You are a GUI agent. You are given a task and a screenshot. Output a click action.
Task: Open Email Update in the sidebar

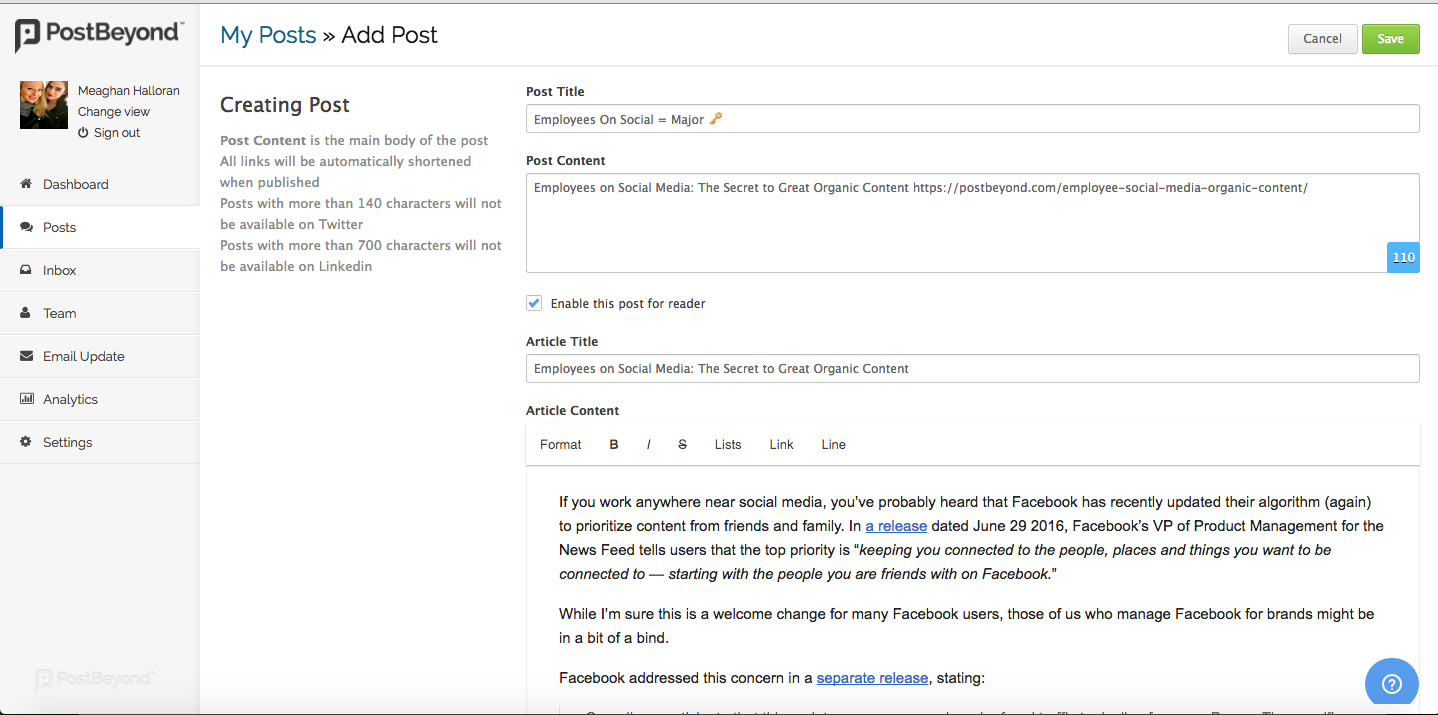(x=100, y=356)
